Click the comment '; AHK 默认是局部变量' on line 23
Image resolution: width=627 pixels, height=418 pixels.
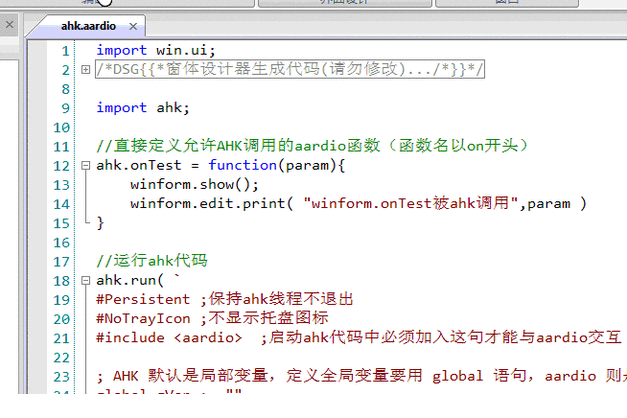coord(186,376)
